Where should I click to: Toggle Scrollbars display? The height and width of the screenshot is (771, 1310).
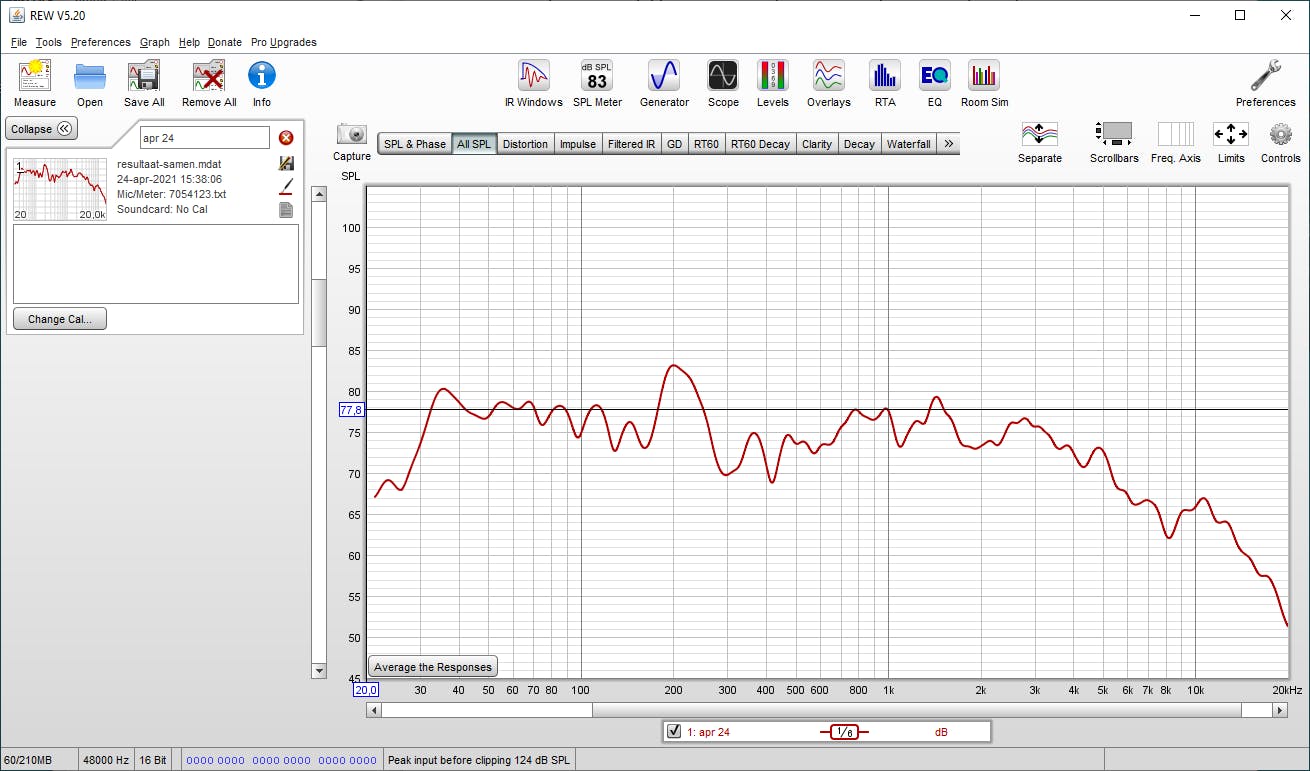tap(1114, 135)
